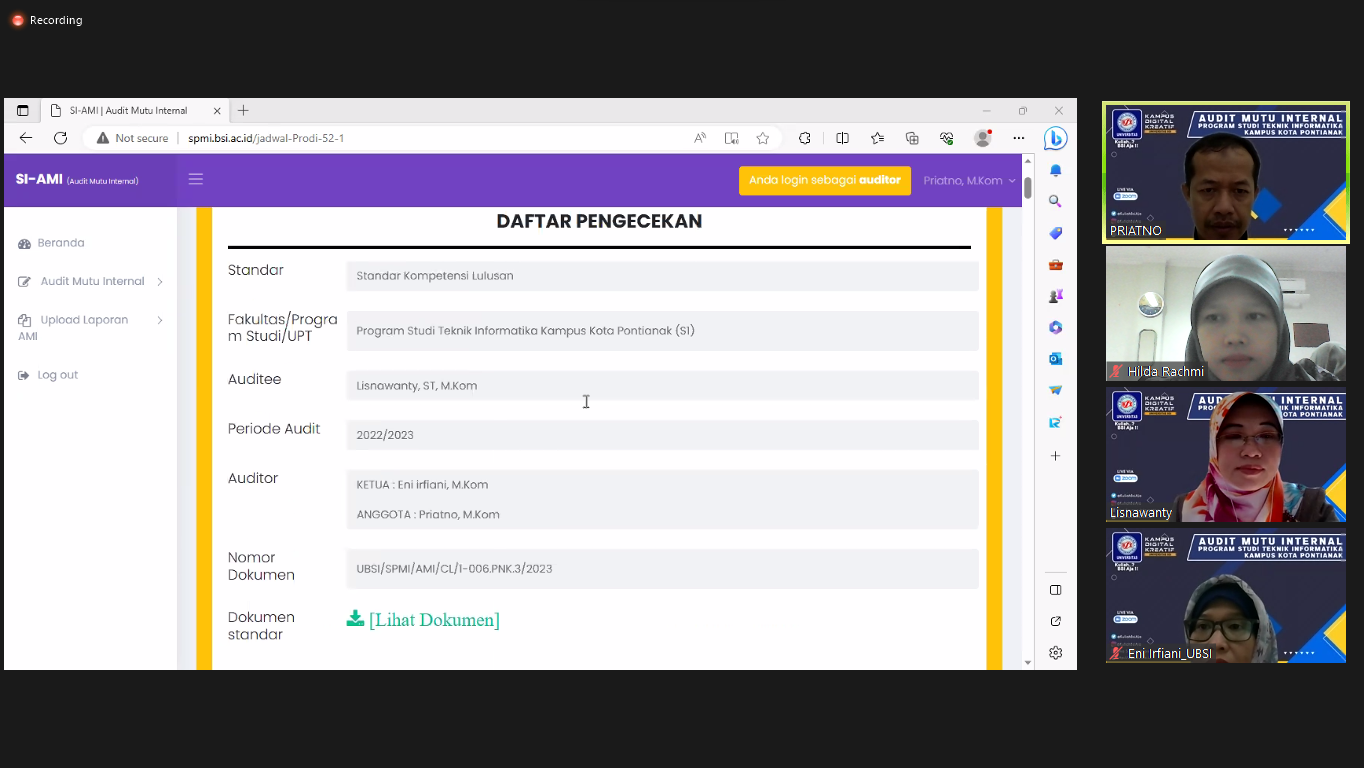1364x768 pixels.
Task: Select Lisnawanty video thumbnail
Action: point(1225,456)
